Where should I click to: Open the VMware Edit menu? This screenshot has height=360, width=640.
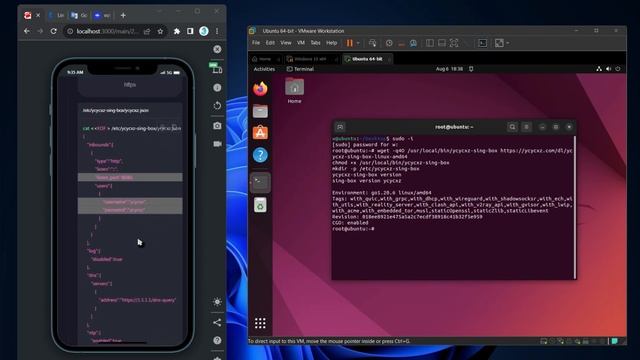click(x=270, y=42)
